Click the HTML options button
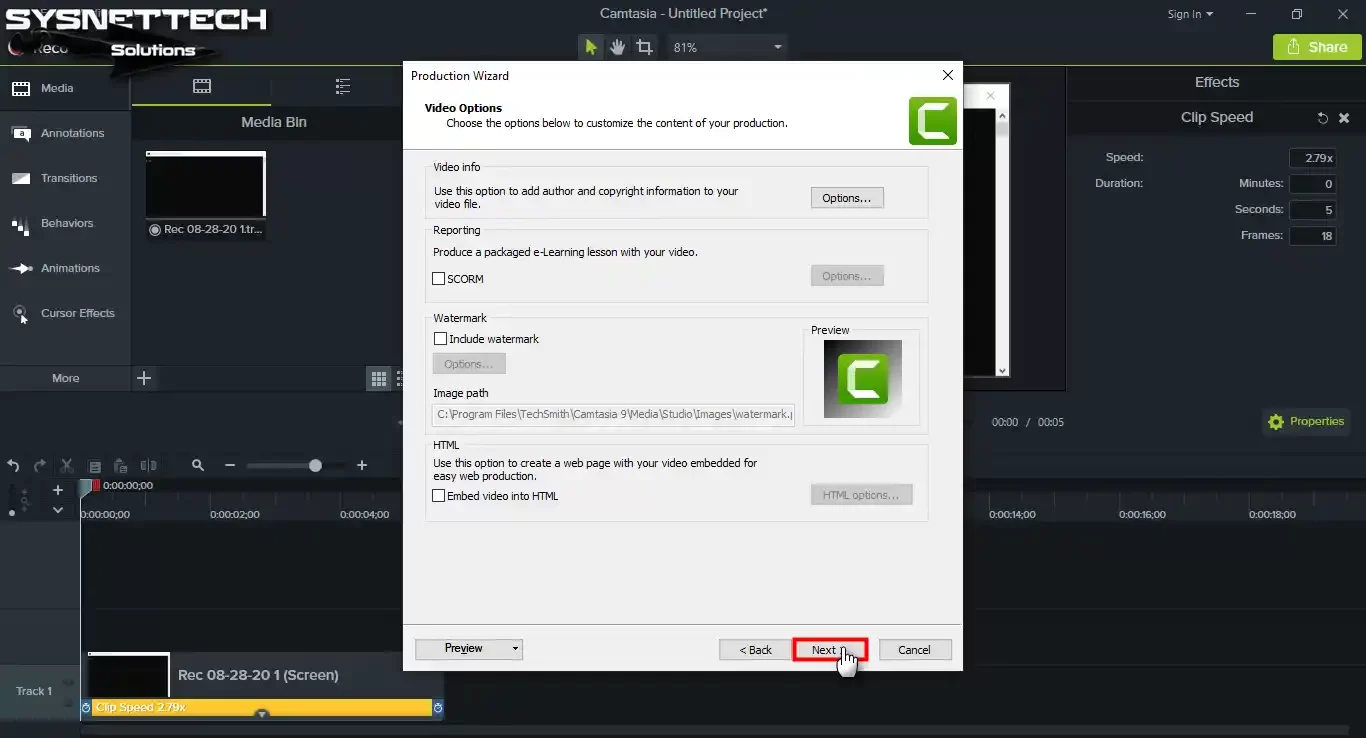The height and width of the screenshot is (738, 1366). (x=861, y=495)
